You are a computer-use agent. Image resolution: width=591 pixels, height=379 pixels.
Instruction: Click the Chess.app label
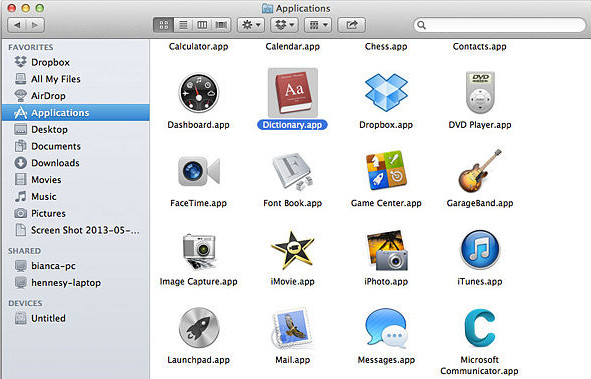coord(386,46)
